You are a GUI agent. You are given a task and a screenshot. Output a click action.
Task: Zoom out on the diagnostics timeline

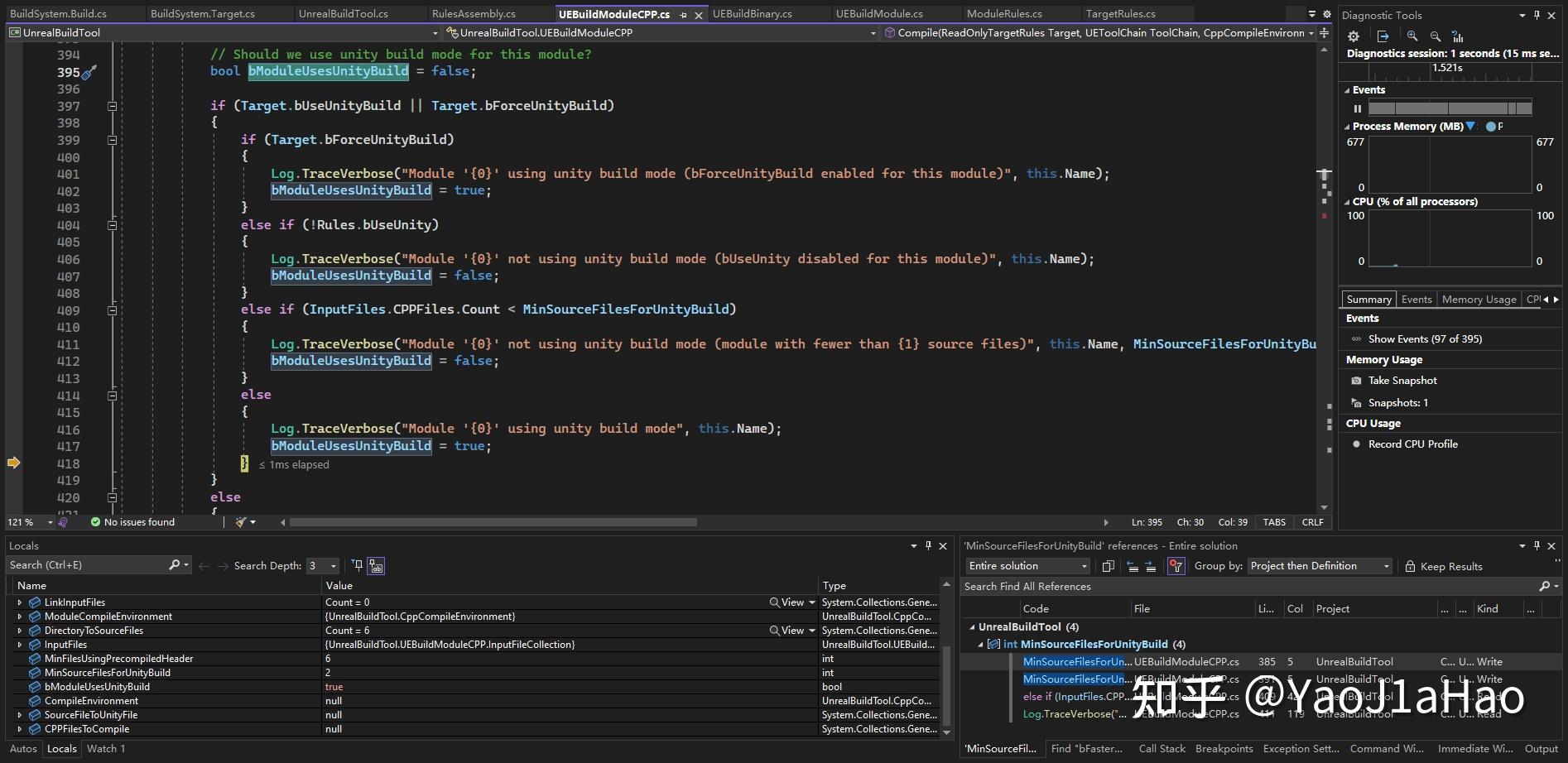click(x=1436, y=36)
